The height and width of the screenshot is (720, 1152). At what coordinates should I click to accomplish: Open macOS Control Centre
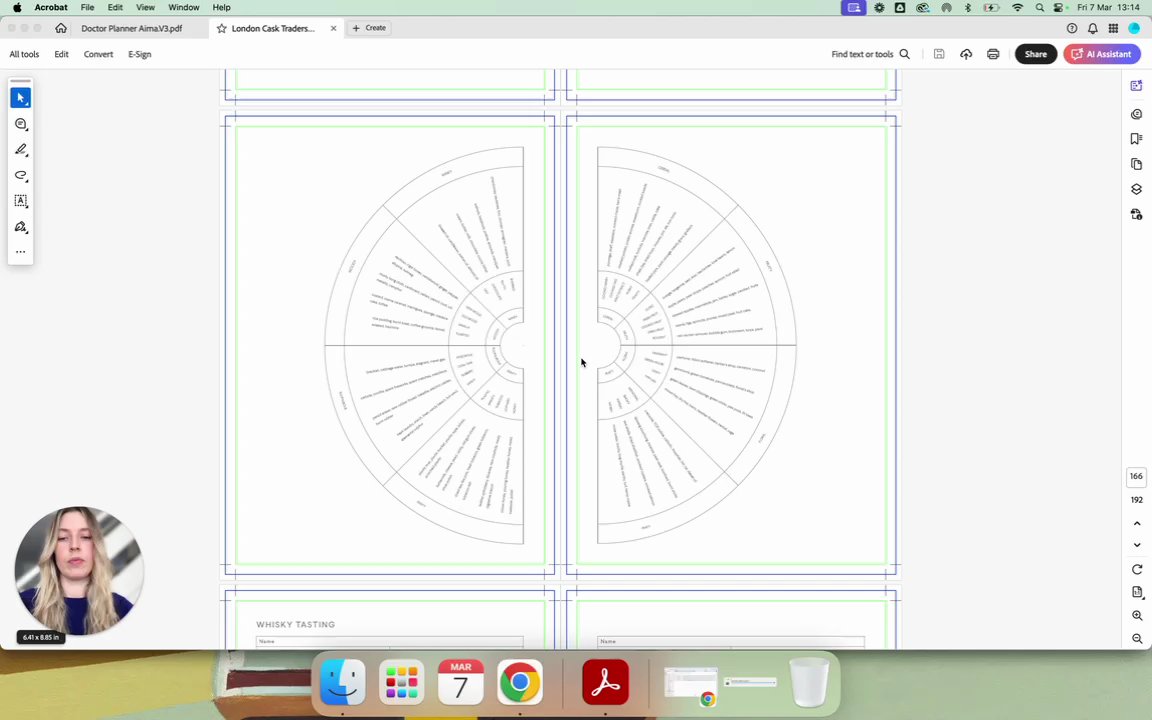1059,7
